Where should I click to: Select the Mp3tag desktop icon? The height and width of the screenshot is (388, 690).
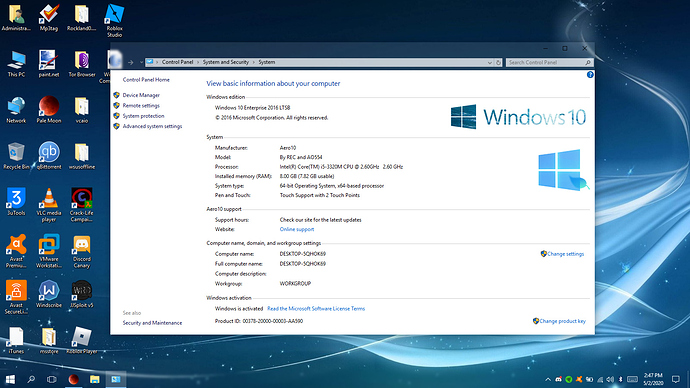pyautogui.click(x=49, y=18)
